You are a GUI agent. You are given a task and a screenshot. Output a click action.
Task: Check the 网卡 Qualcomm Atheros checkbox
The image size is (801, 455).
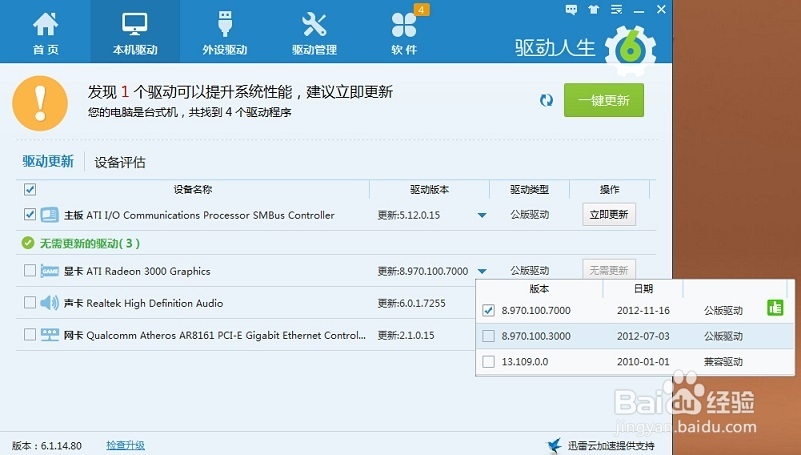pyautogui.click(x=30, y=334)
